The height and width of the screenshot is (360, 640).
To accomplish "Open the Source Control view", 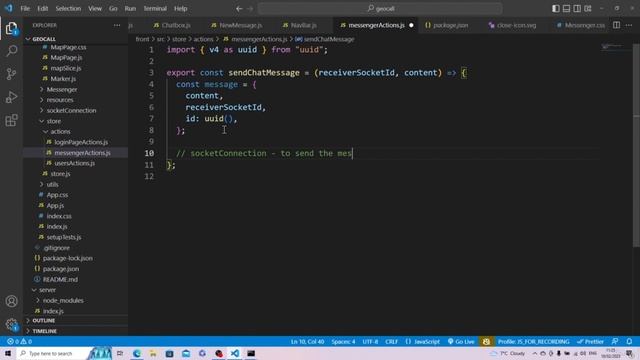I will coord(11,74).
